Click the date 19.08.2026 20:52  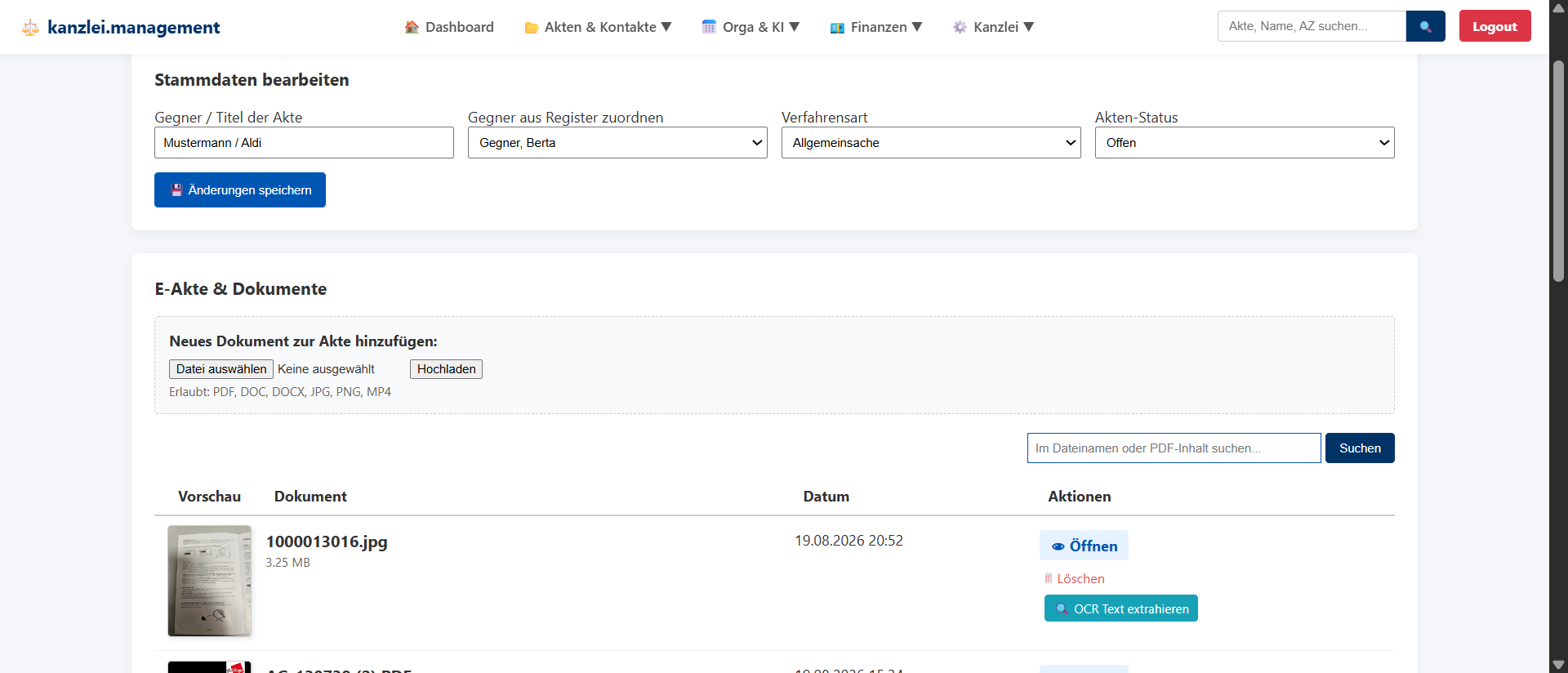(x=849, y=541)
